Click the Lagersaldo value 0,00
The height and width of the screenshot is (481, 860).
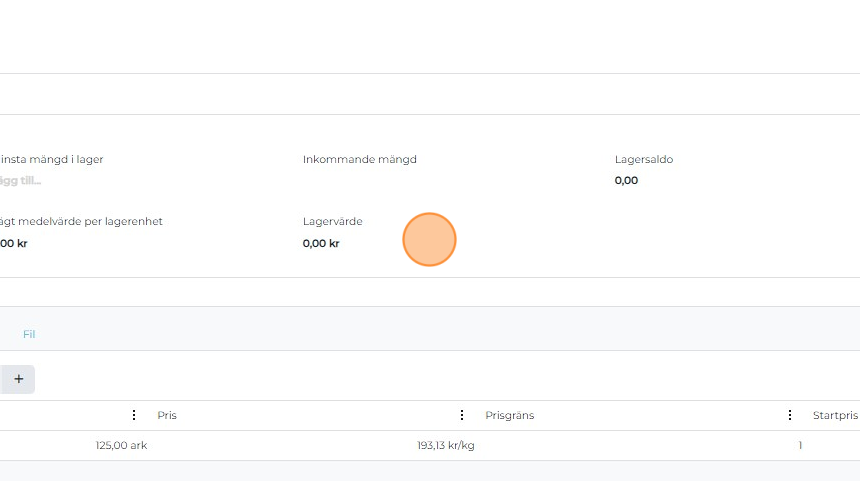pos(626,181)
